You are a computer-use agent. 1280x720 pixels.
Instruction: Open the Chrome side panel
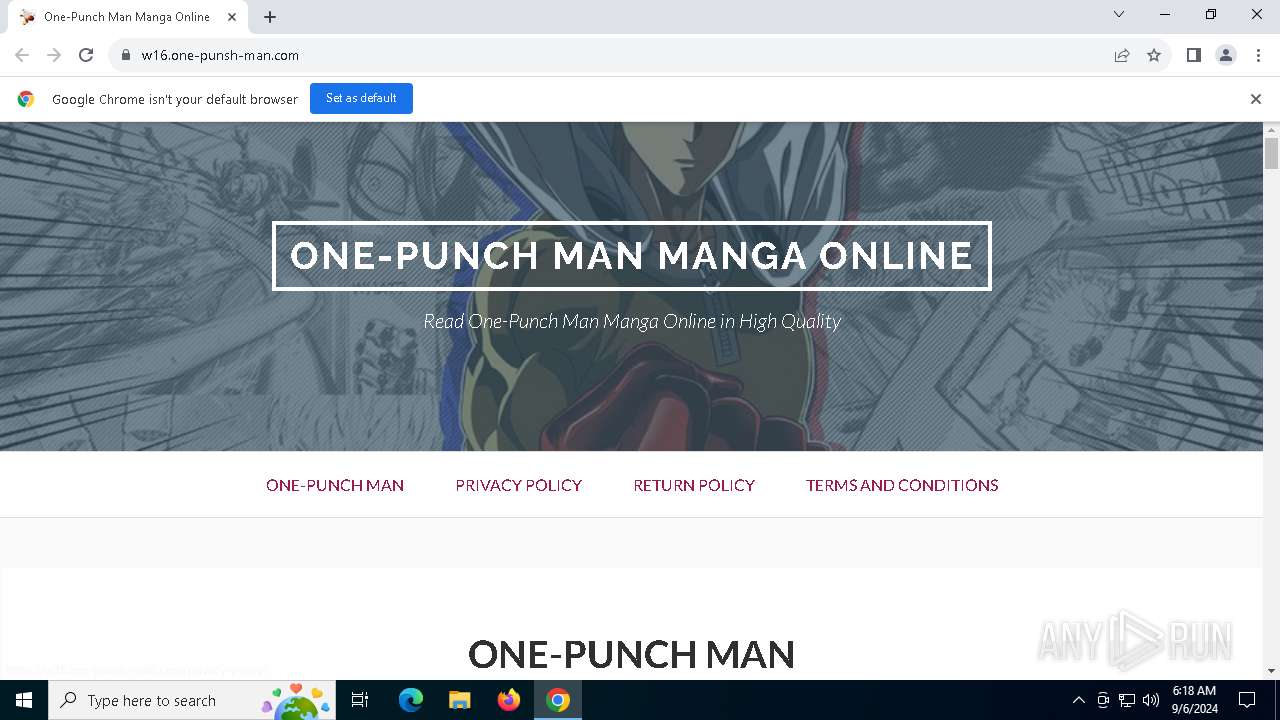[x=1194, y=55]
